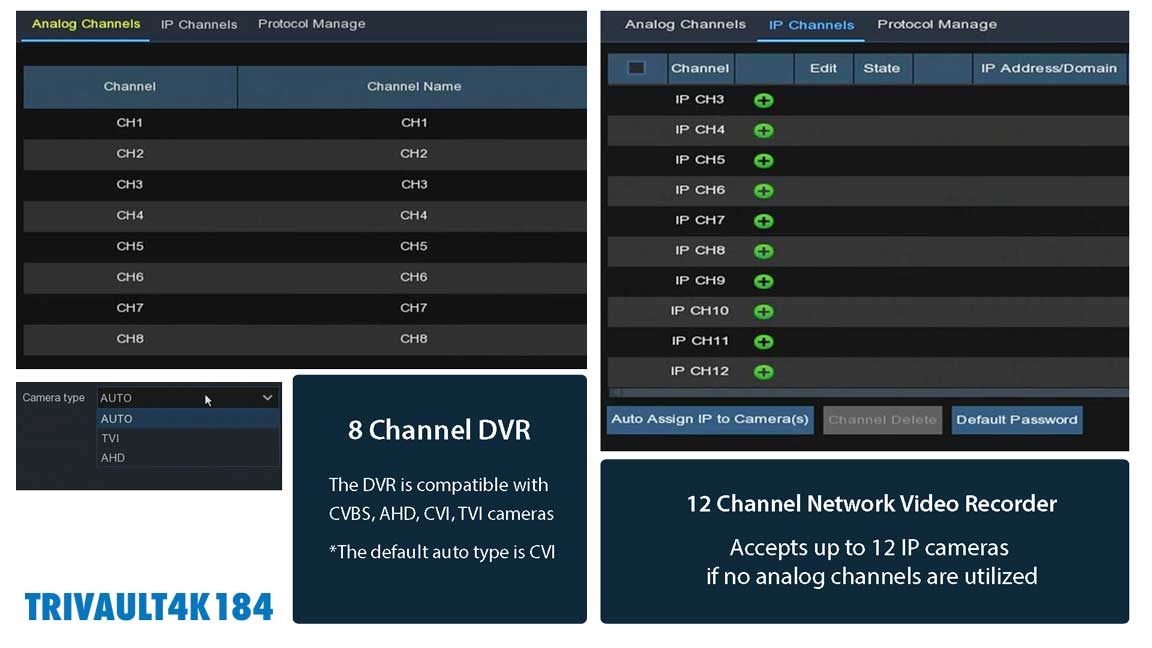1152x648 pixels.
Task: Add a camera to IP CH10
Action: click(x=764, y=311)
